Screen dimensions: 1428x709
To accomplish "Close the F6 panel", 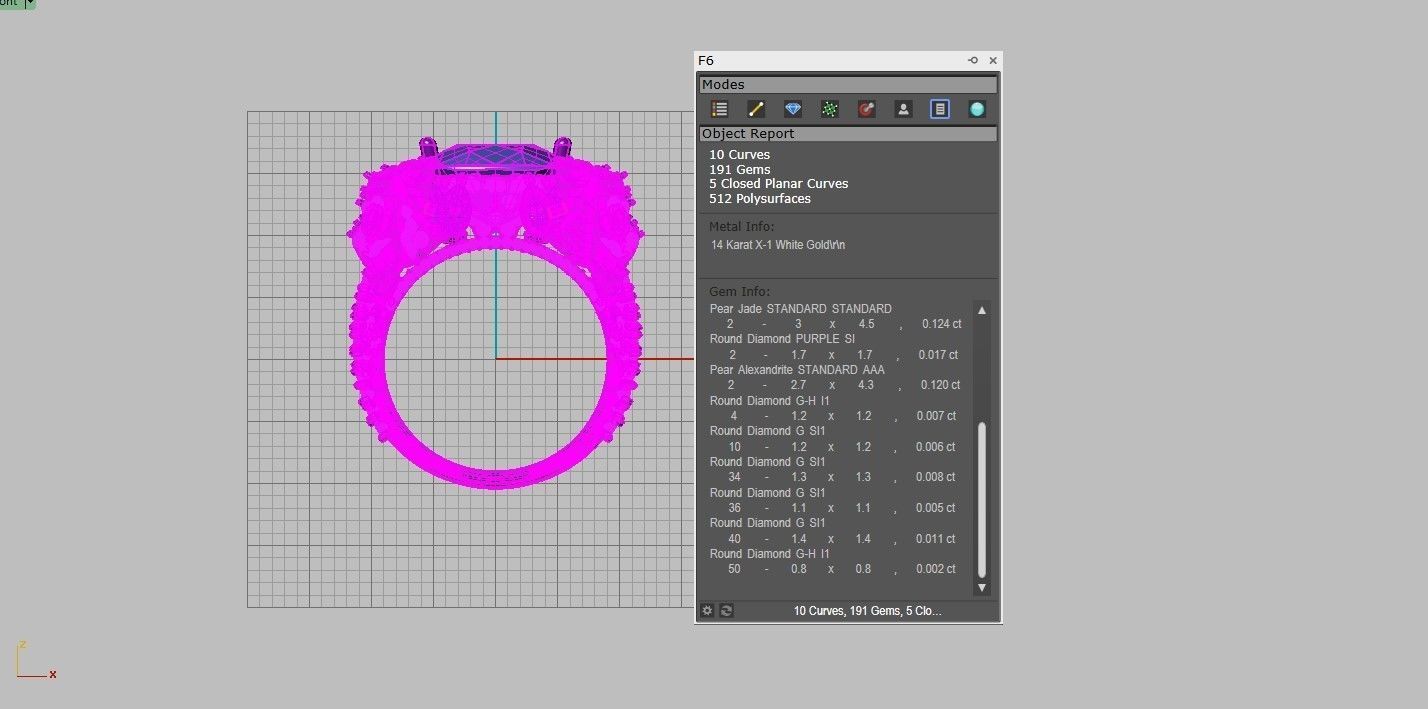I will tap(993, 61).
